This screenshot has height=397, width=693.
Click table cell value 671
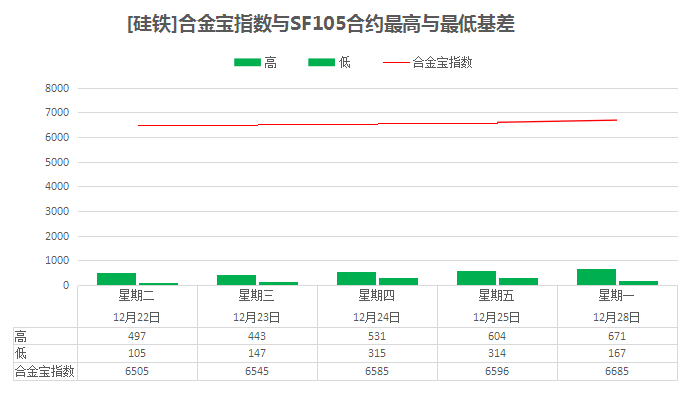pos(617,336)
